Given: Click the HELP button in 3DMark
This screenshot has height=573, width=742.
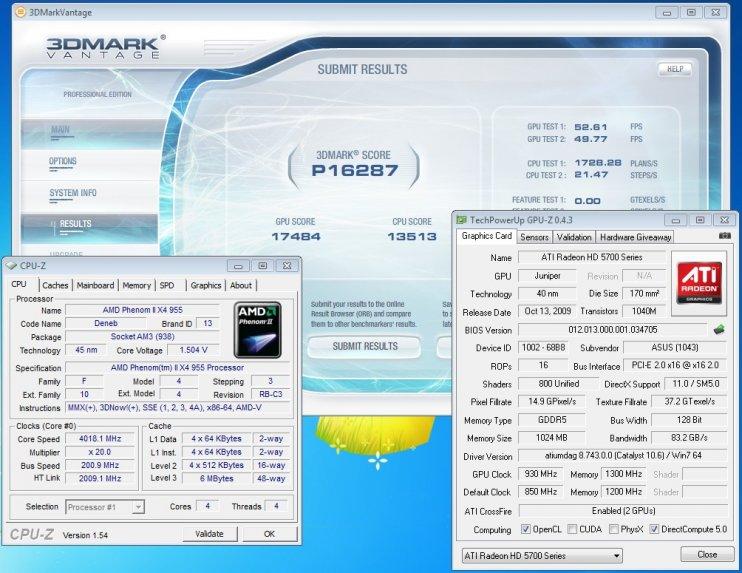Looking at the screenshot, I should (674, 69).
